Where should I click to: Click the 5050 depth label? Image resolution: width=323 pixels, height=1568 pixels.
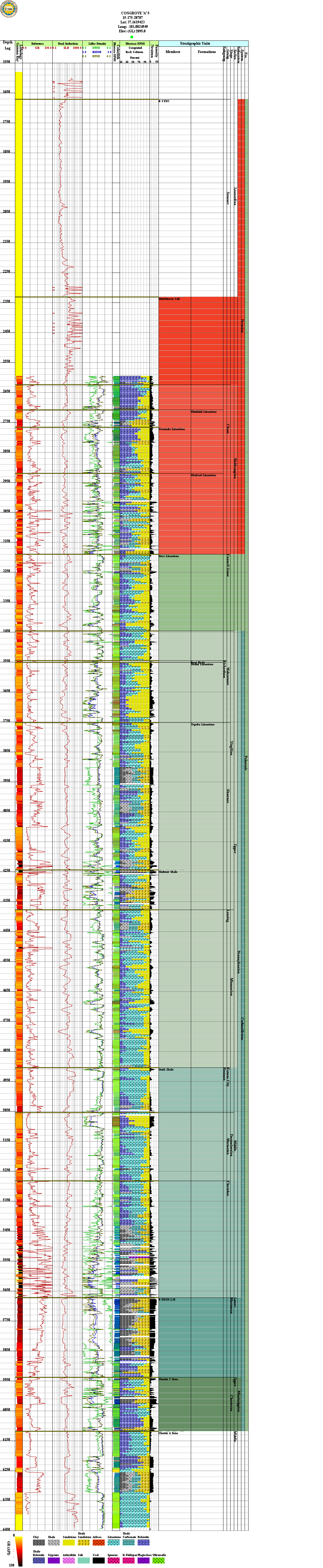click(7, 1110)
